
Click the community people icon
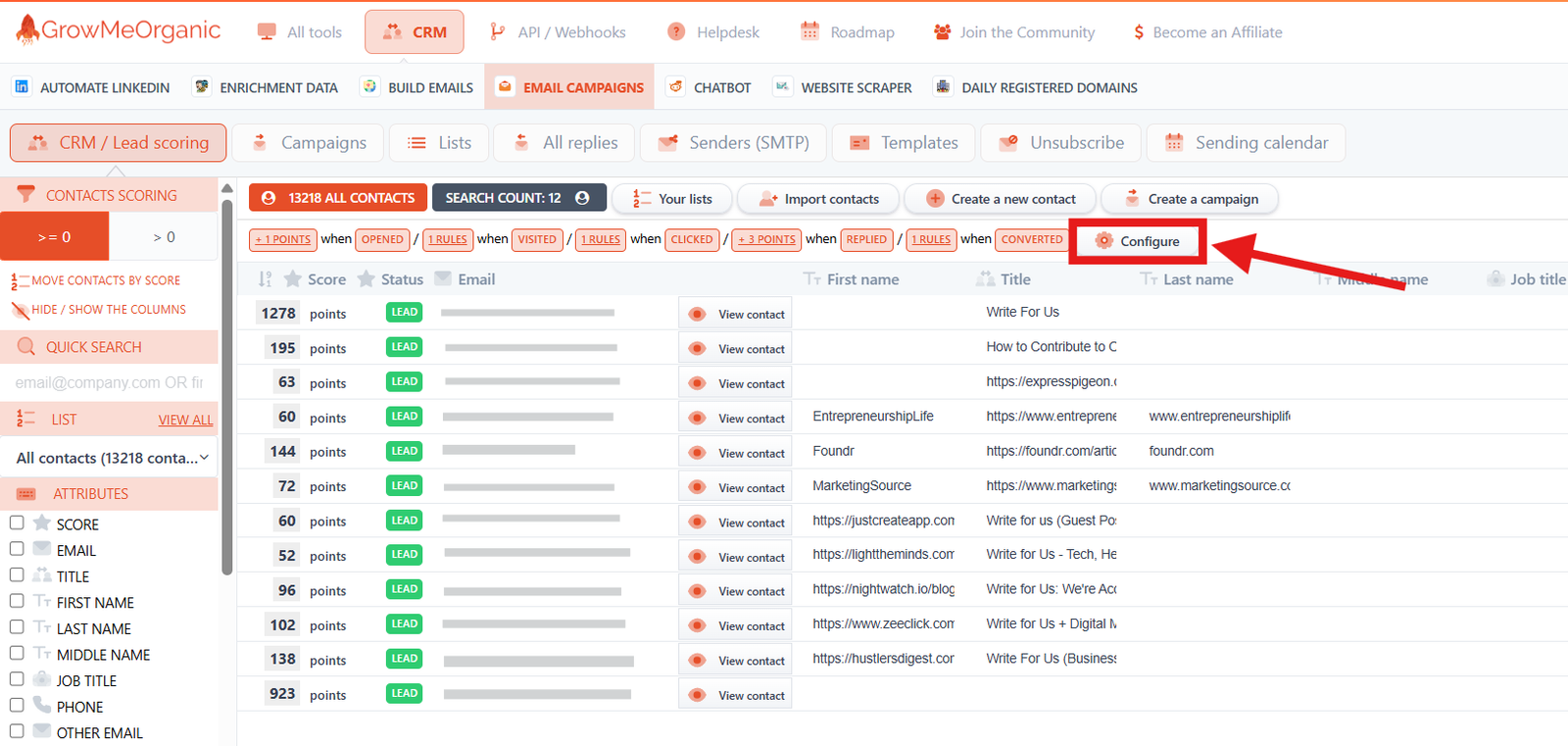pos(942,31)
